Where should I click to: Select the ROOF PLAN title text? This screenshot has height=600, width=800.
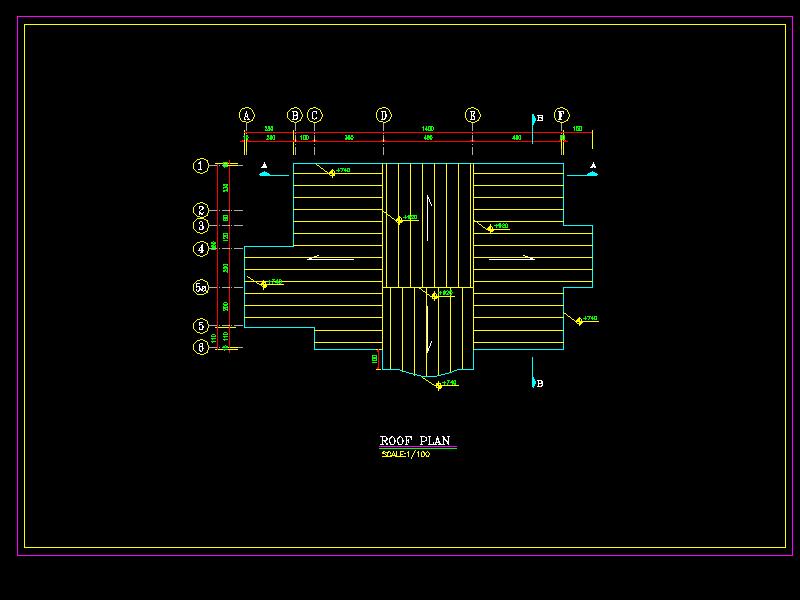point(415,441)
